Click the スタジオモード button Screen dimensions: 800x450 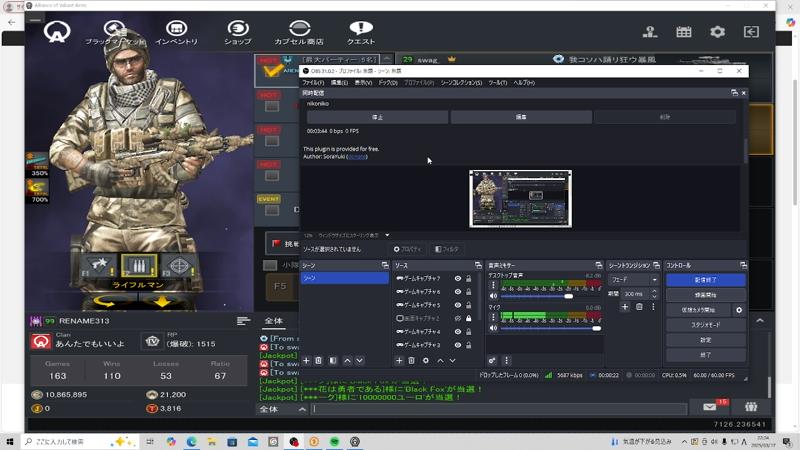(x=705, y=325)
